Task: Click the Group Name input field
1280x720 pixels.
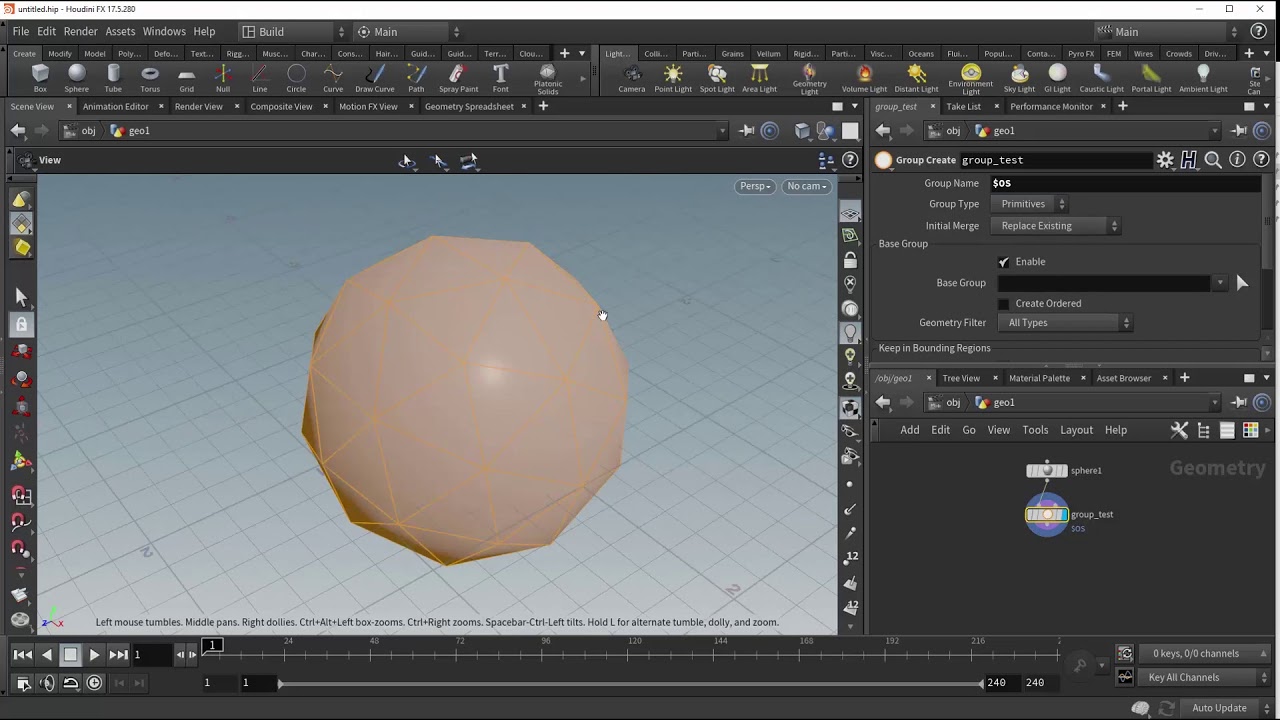Action: click(1124, 183)
